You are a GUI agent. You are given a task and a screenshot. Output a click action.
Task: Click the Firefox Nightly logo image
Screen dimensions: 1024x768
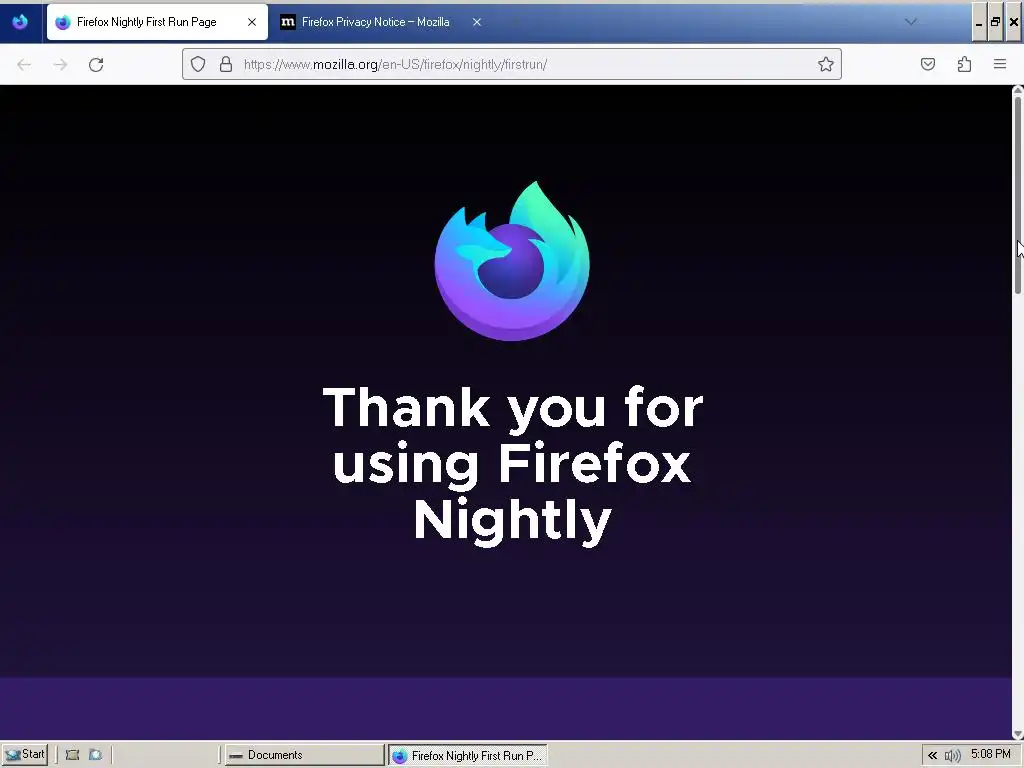[512, 261]
